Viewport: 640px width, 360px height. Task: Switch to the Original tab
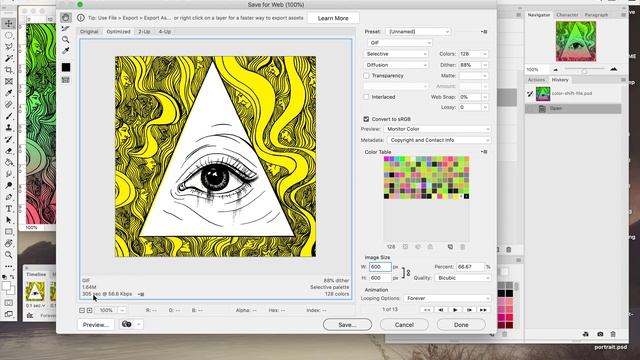[89, 31]
